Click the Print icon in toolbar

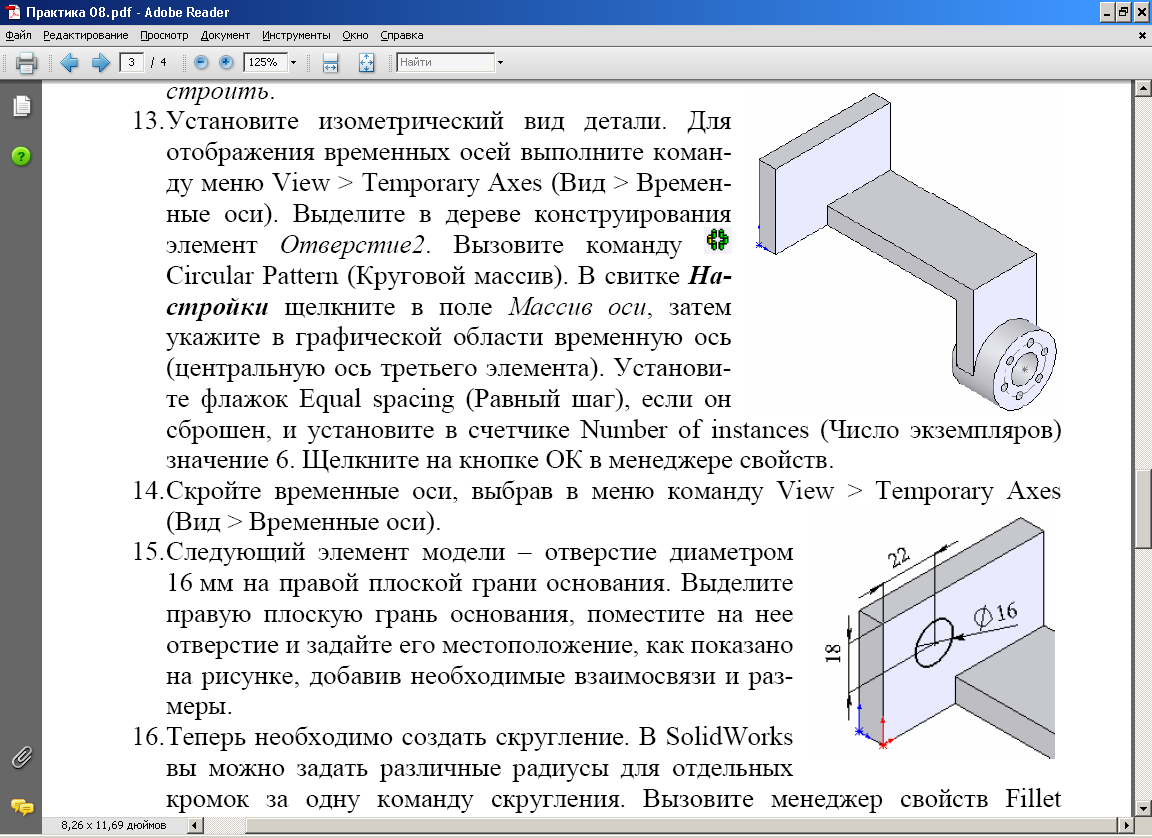[26, 63]
